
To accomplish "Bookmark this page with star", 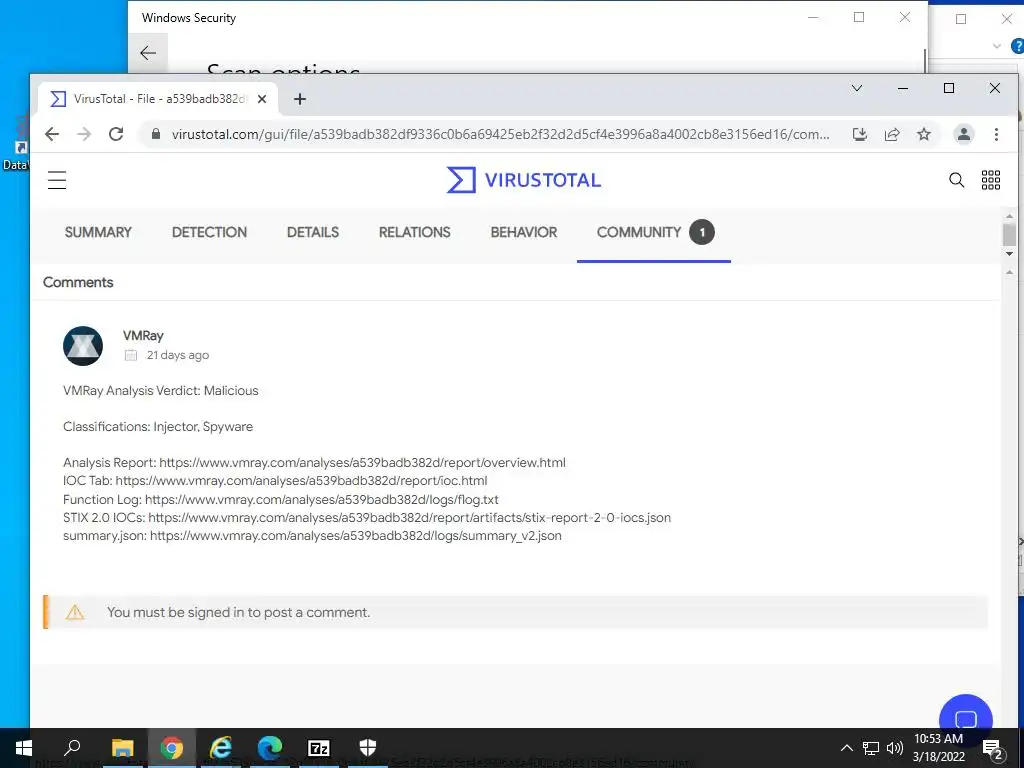I will coord(923,135).
